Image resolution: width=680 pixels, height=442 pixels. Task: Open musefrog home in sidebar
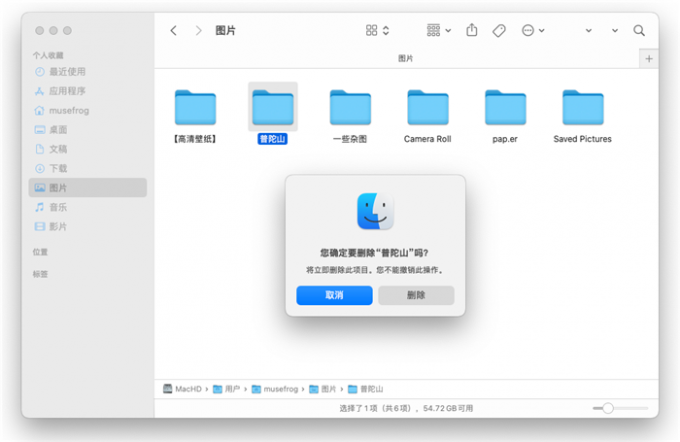(88, 111)
